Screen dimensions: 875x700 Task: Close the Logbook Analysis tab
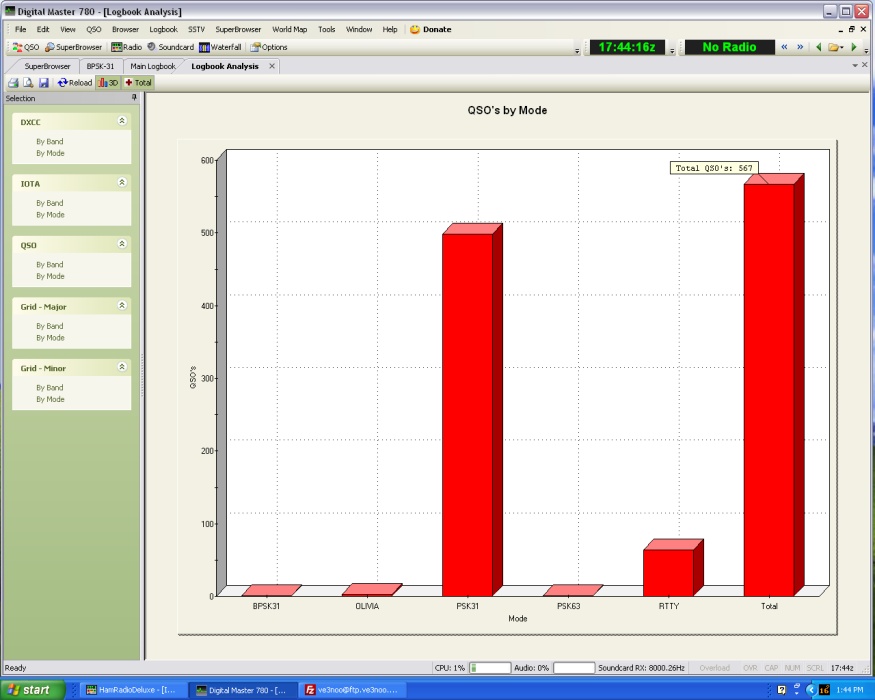coord(272,66)
